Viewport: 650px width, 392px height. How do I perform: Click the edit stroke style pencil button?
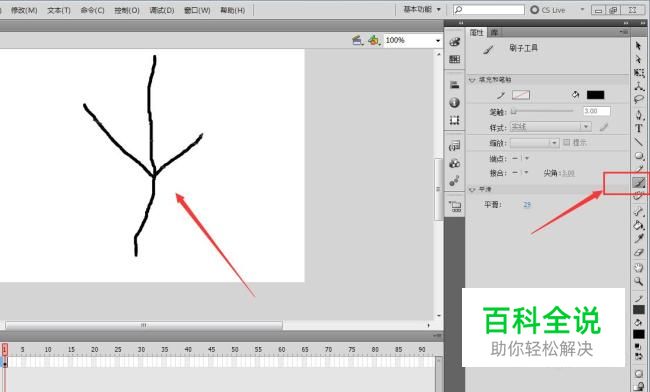pyautogui.click(x=604, y=127)
